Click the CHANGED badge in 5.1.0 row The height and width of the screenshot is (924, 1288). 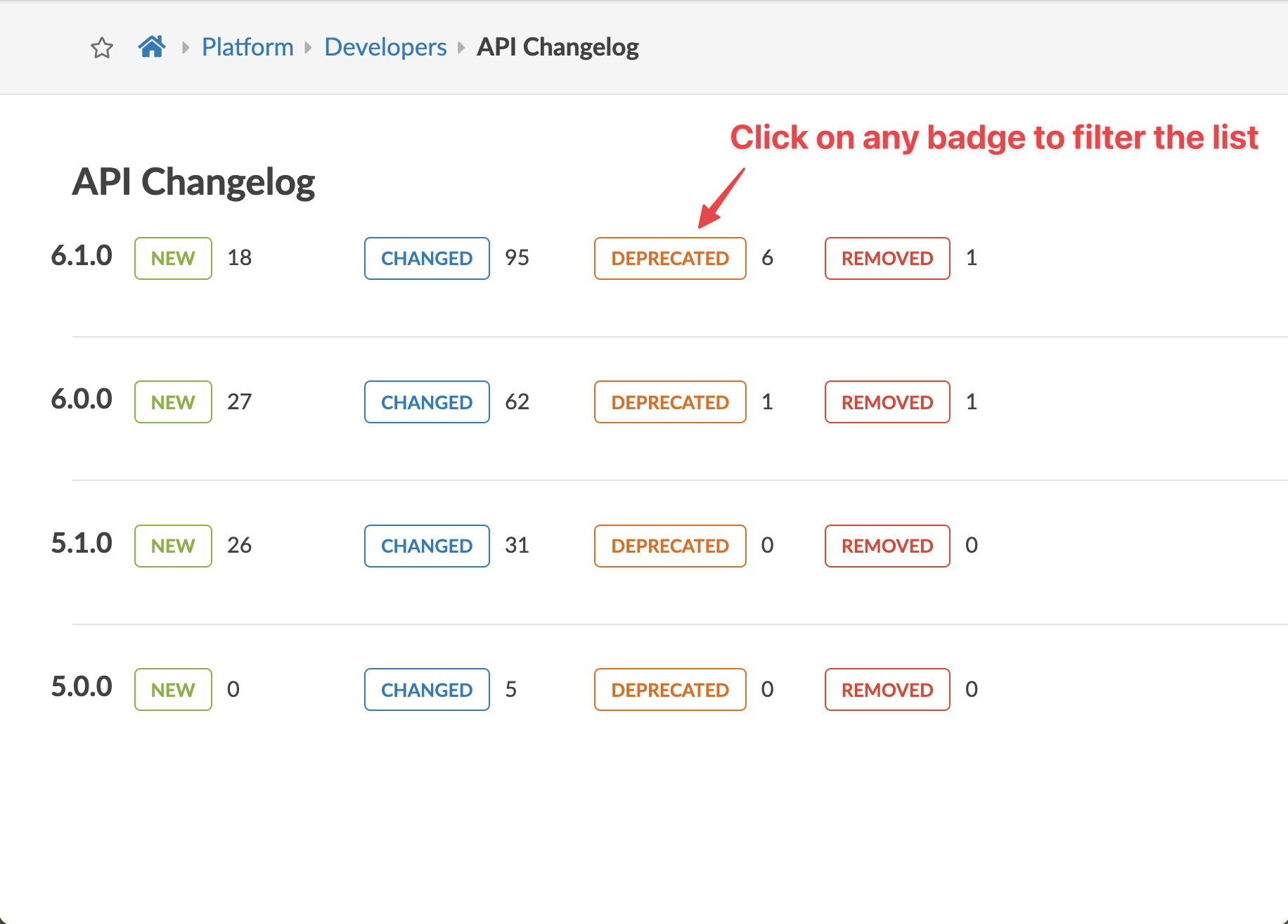(x=427, y=546)
